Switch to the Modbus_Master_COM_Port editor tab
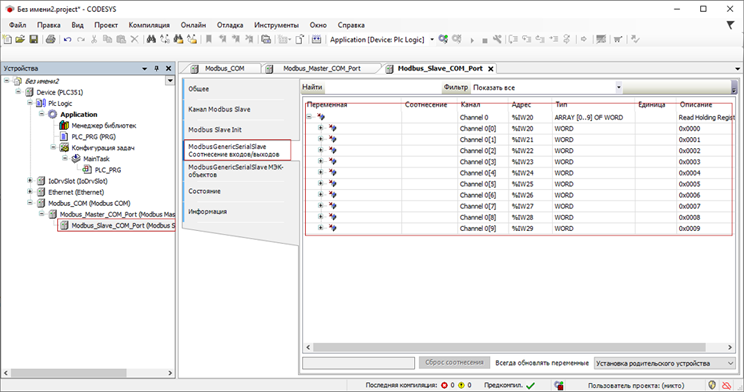This screenshot has width=744, height=392. tap(322, 68)
